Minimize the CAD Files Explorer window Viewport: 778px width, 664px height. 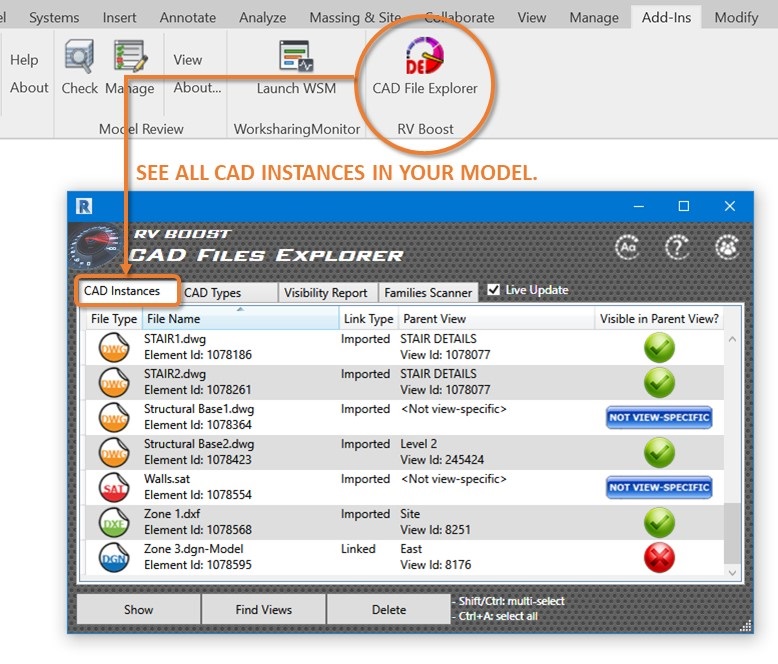coord(639,206)
